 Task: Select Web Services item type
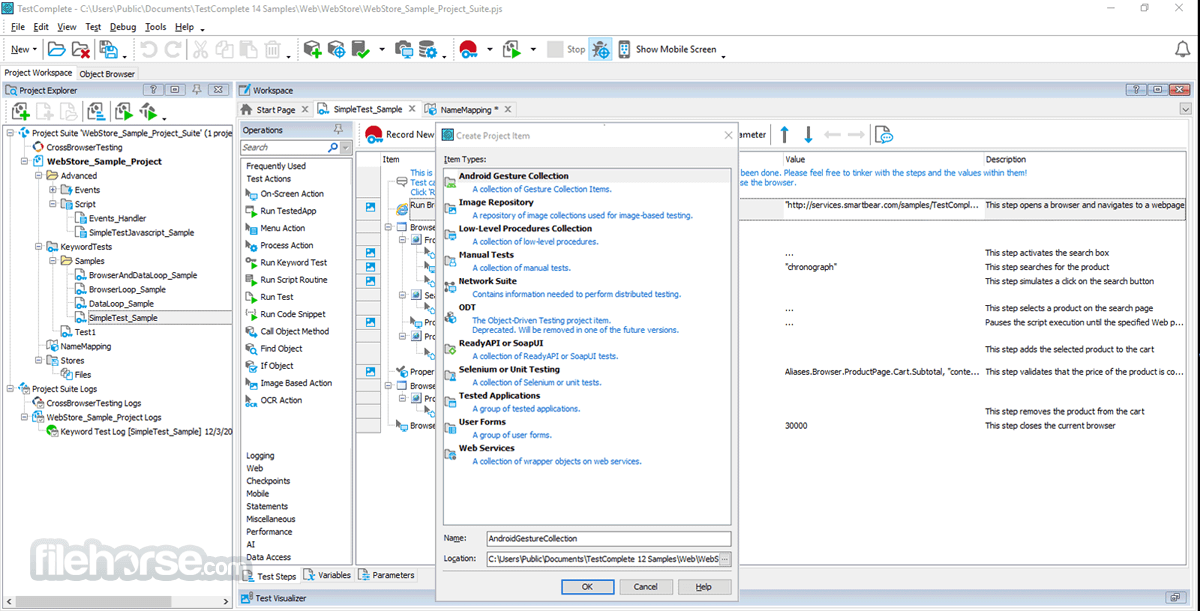click(x=587, y=455)
